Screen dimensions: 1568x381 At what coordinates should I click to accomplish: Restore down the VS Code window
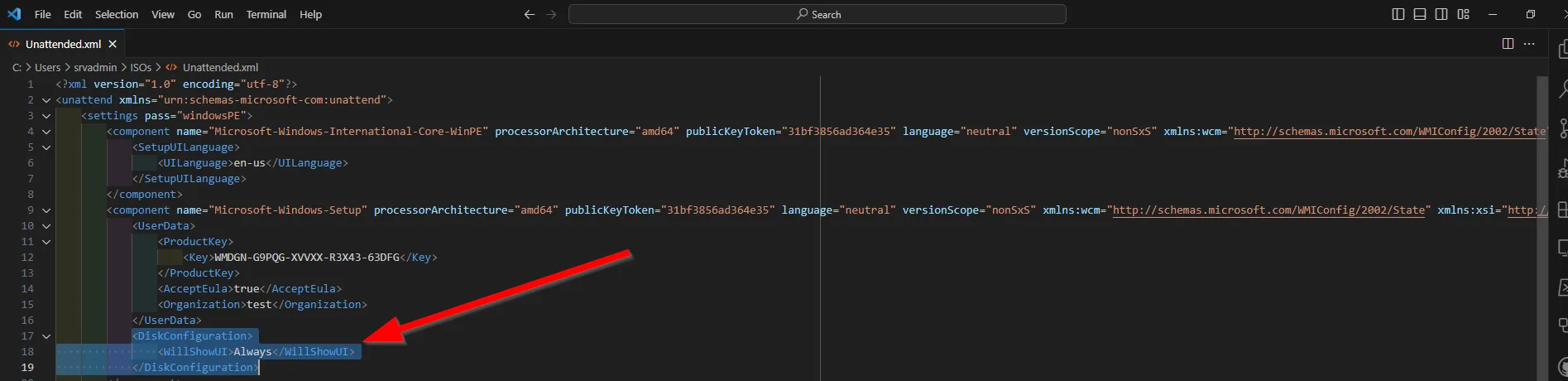[1531, 14]
